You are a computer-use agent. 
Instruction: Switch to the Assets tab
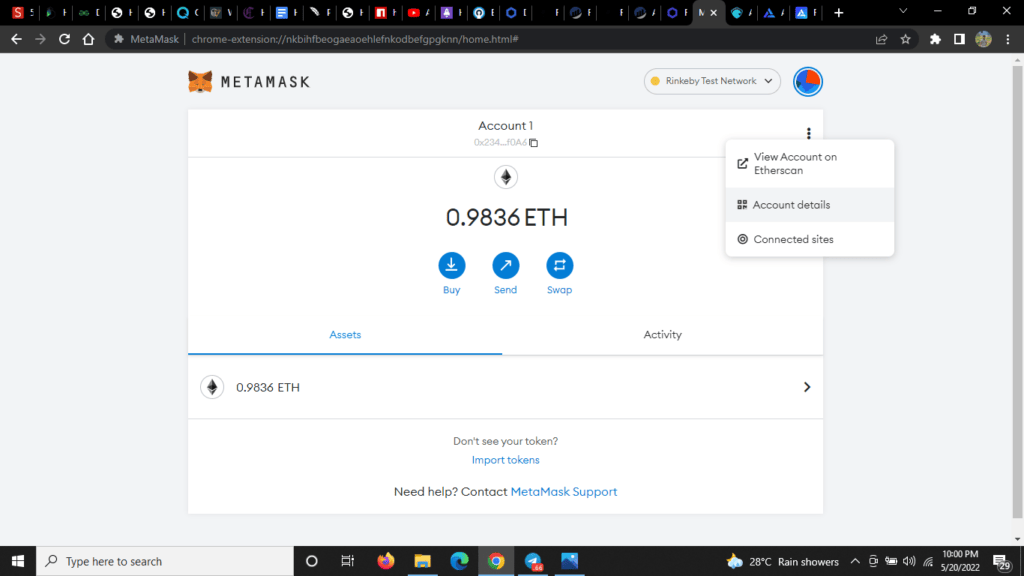point(345,334)
